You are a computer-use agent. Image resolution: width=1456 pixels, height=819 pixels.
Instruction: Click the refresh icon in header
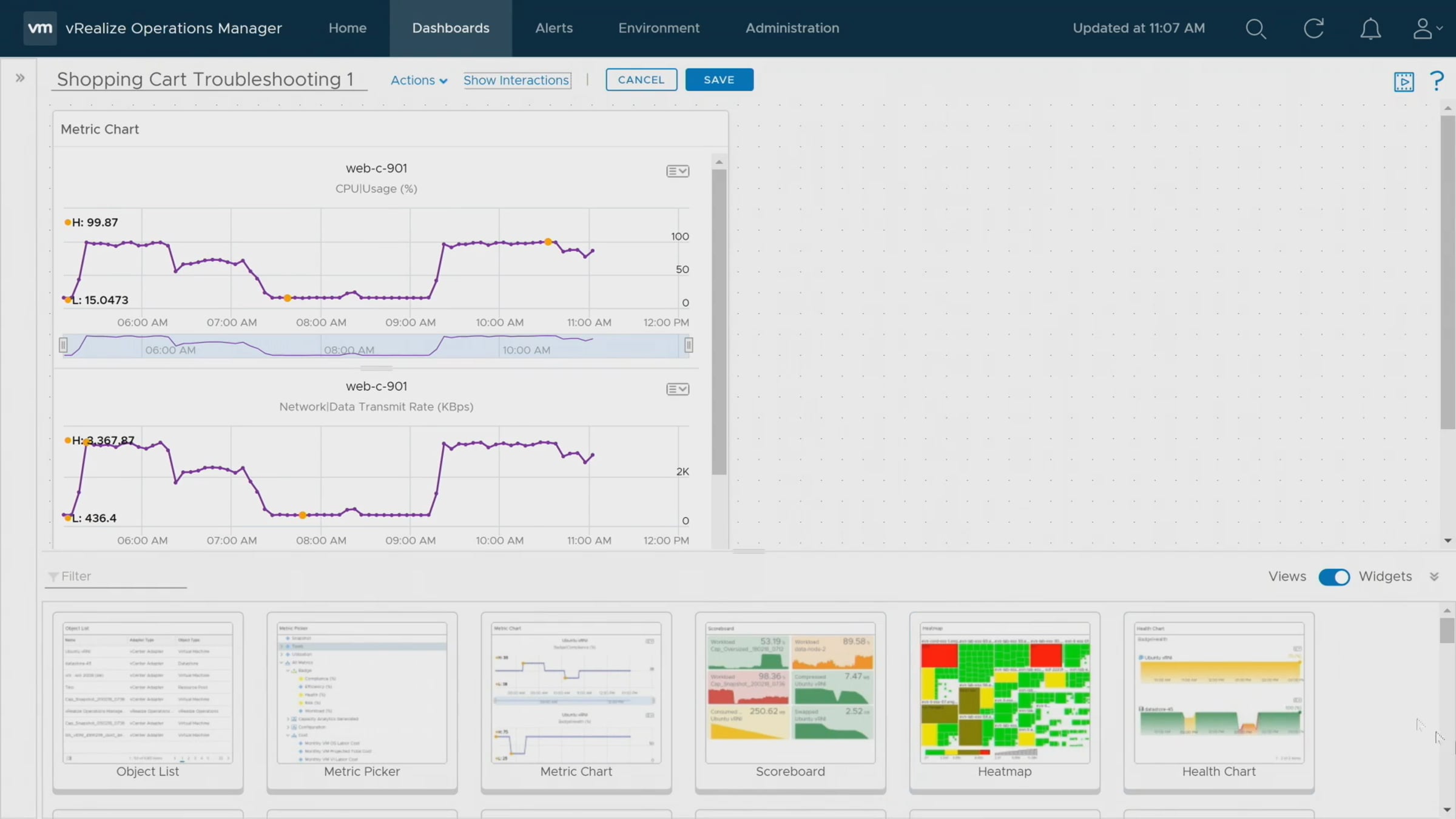1313,29
